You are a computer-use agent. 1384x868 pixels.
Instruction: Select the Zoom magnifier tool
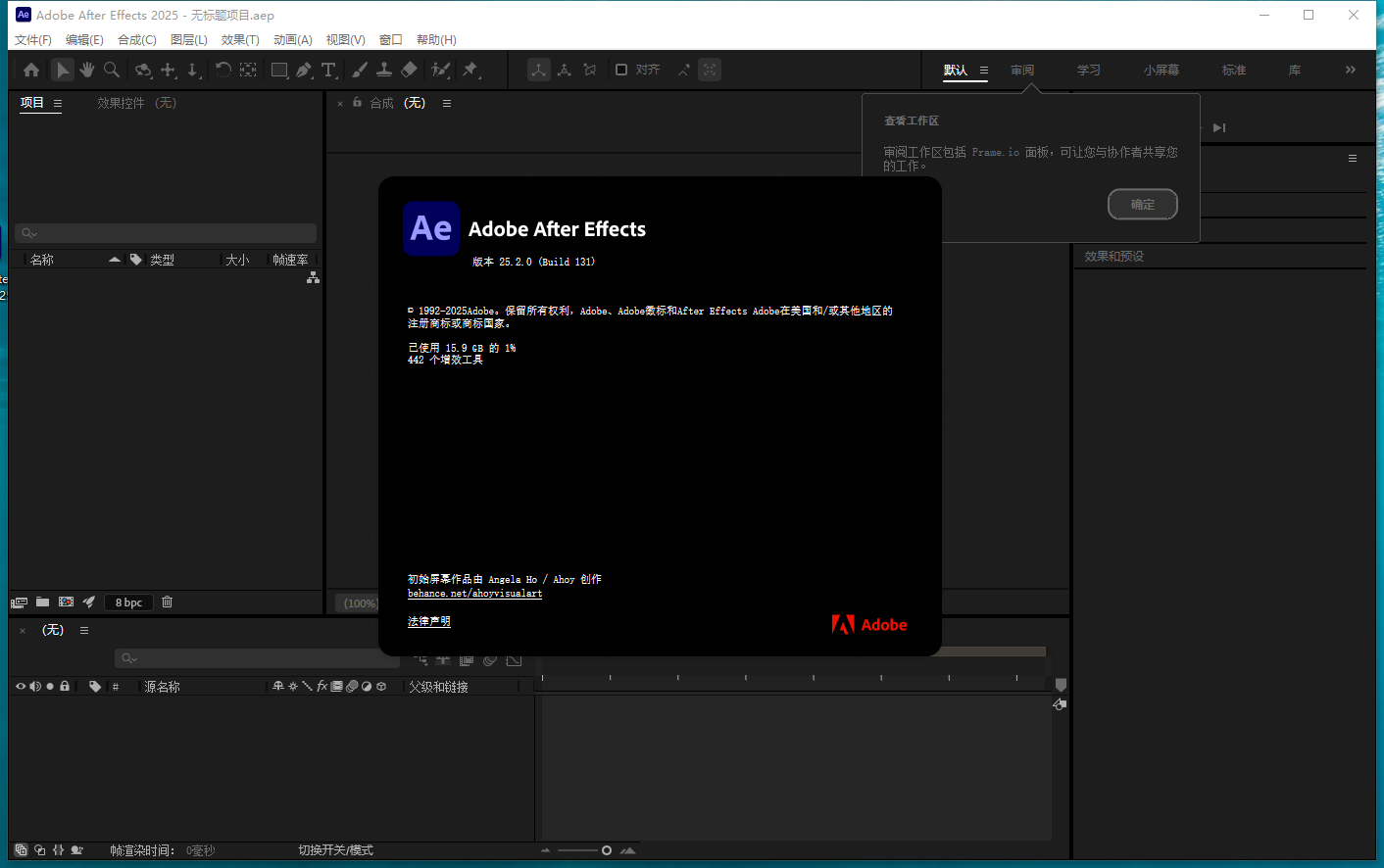(x=112, y=70)
